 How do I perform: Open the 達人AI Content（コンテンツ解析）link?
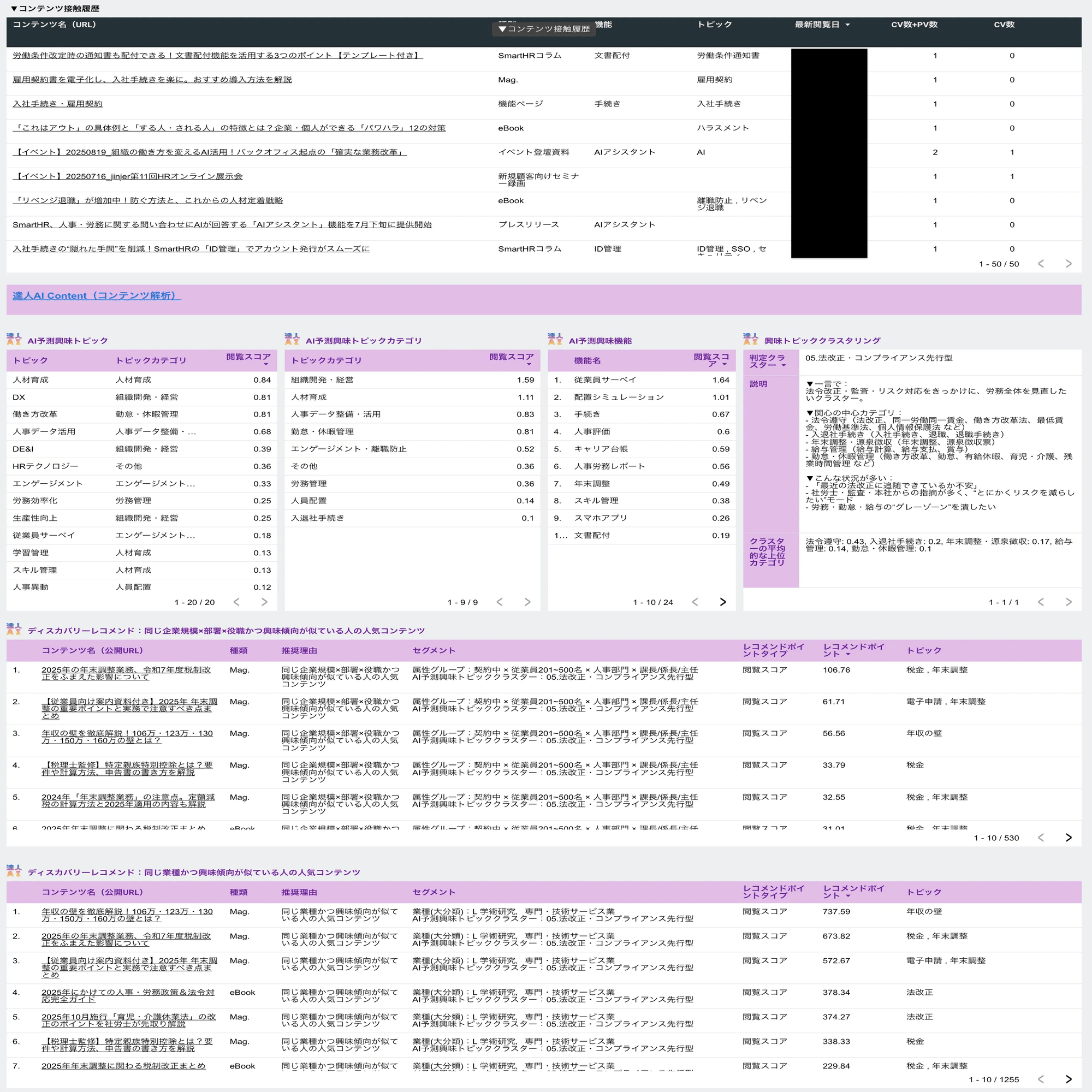pyautogui.click(x=96, y=295)
